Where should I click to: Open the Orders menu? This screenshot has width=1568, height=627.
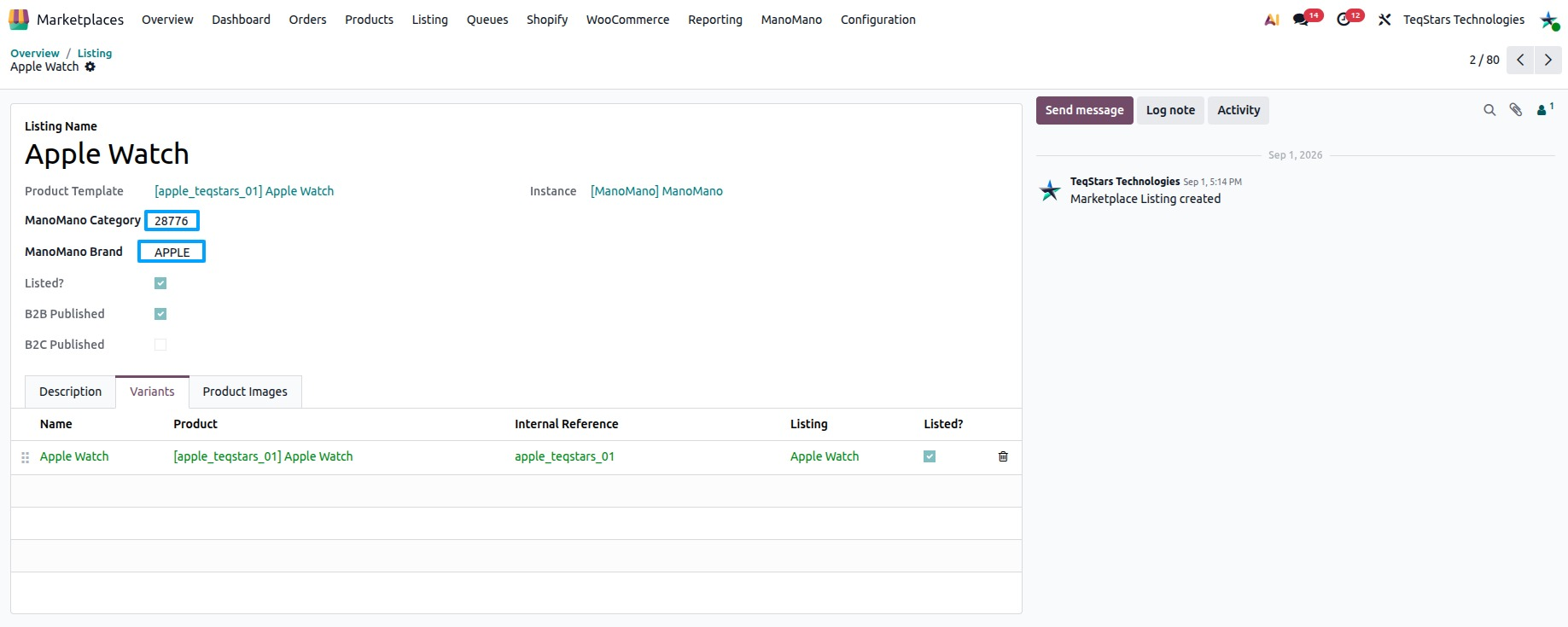click(307, 20)
